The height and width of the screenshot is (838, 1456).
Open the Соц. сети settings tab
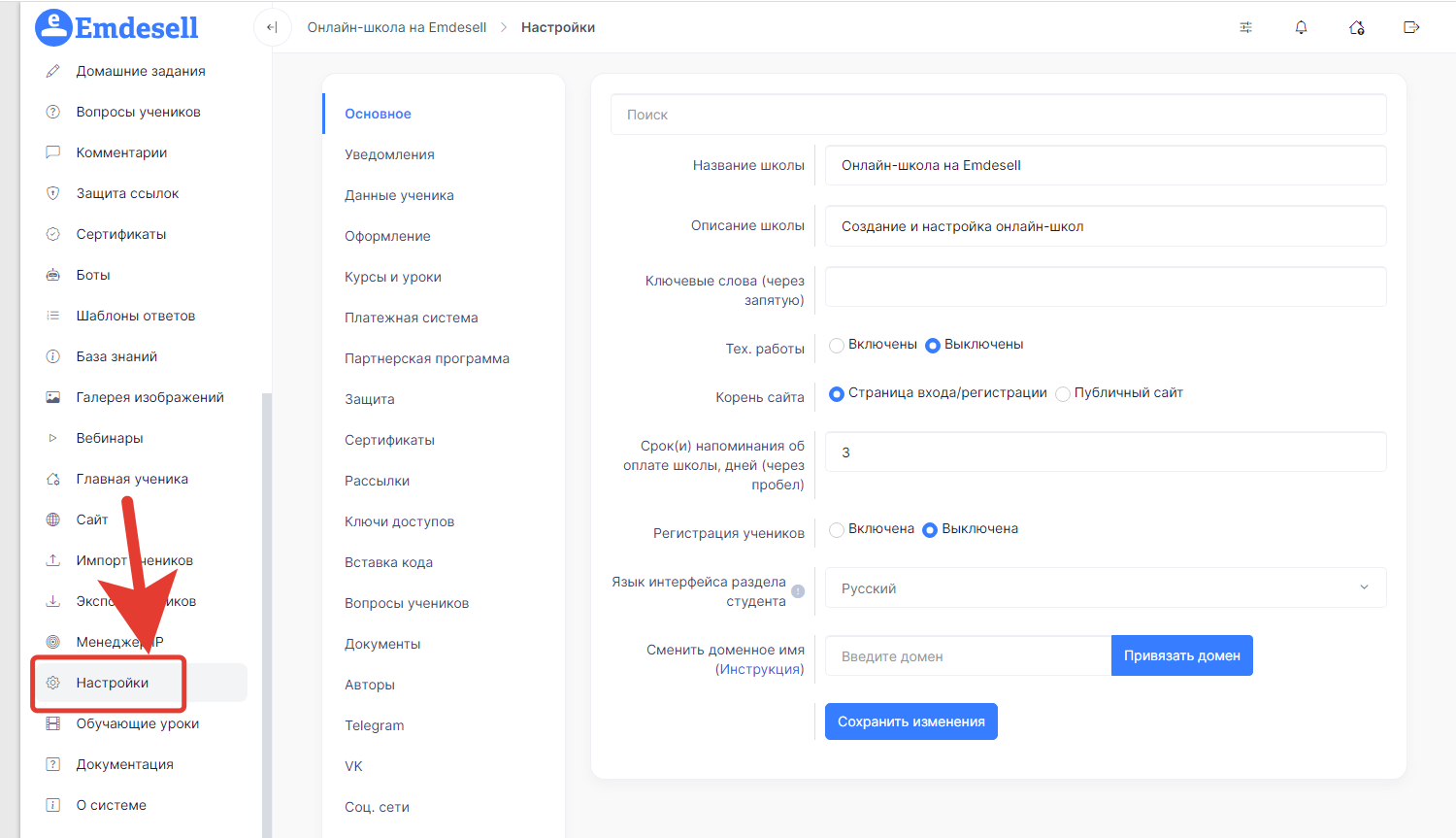click(377, 807)
